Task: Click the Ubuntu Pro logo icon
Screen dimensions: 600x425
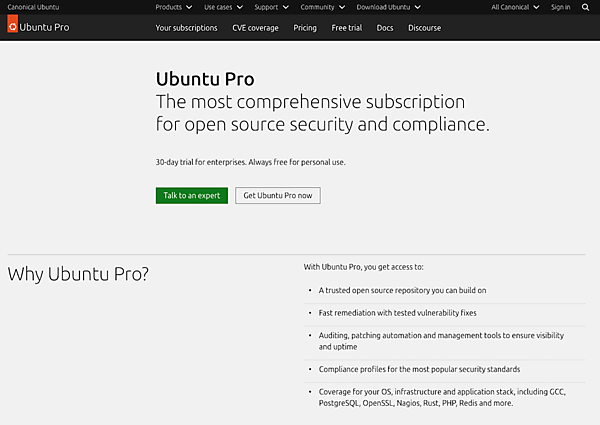Action: [13, 27]
